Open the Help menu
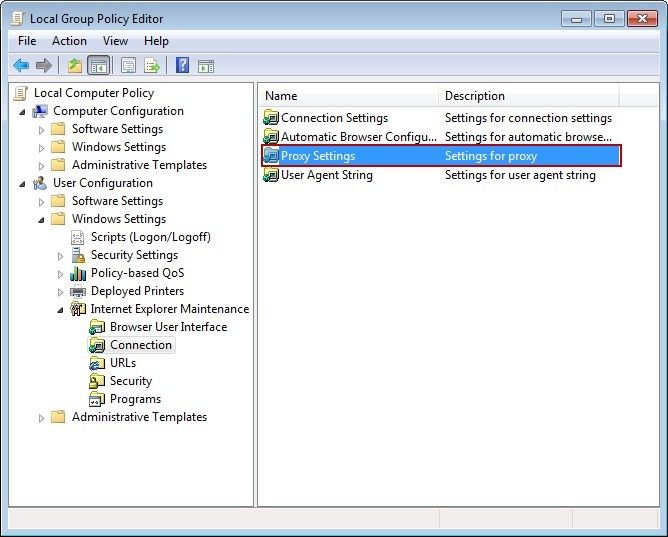This screenshot has width=668, height=537. [156, 41]
